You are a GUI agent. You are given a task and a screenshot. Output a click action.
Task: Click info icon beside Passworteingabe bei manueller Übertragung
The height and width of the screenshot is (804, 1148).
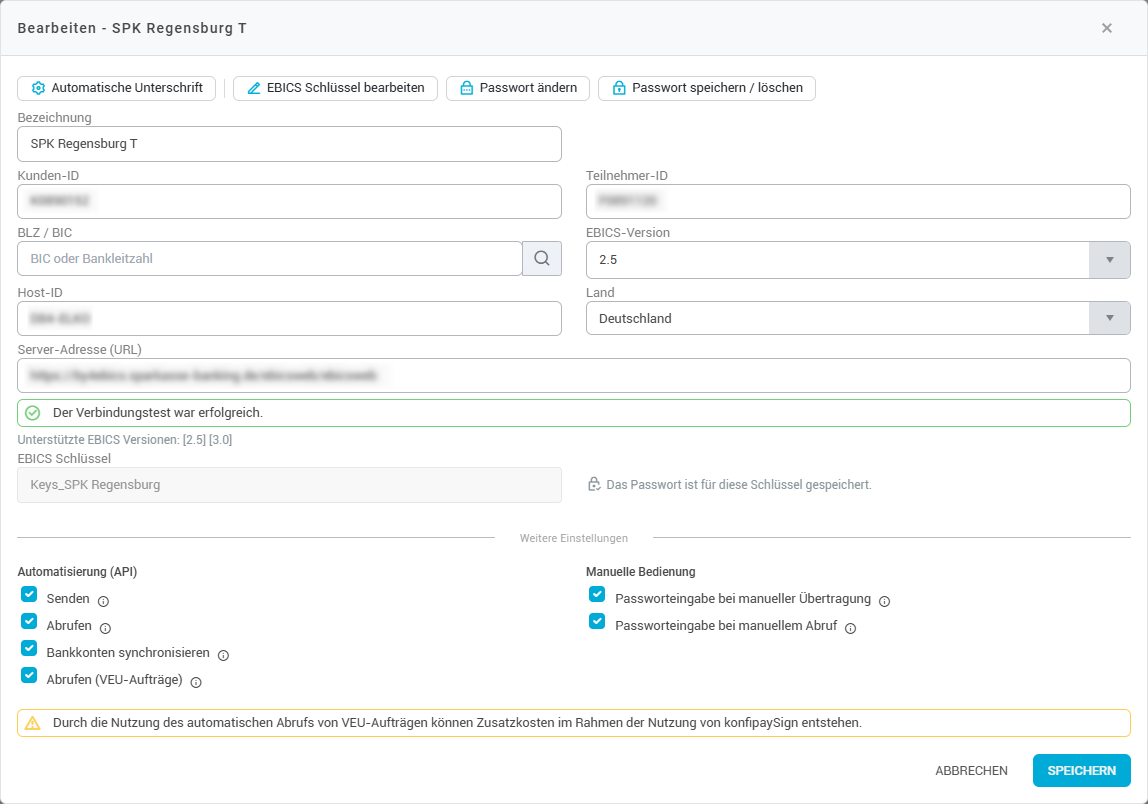coord(884,601)
